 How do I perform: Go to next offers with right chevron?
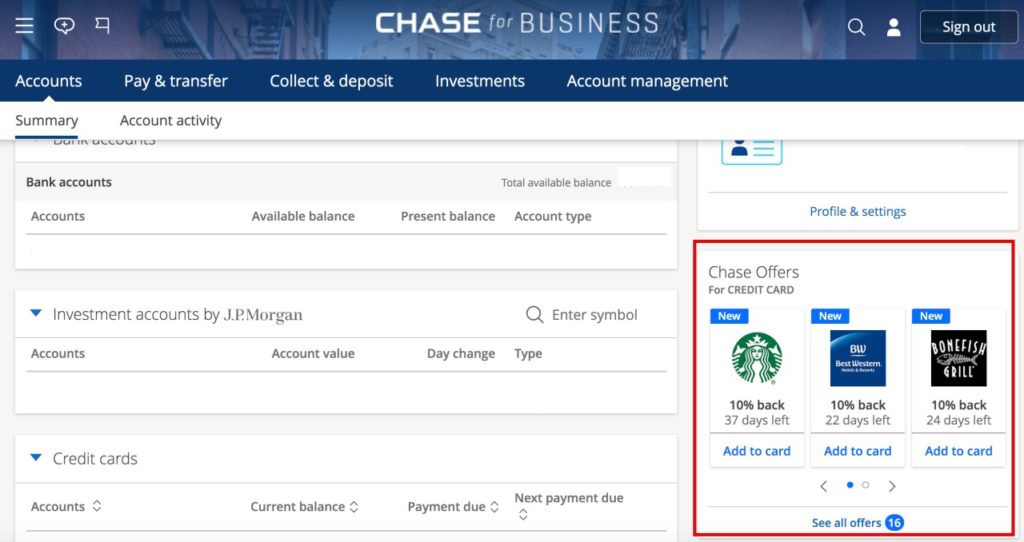(x=892, y=486)
